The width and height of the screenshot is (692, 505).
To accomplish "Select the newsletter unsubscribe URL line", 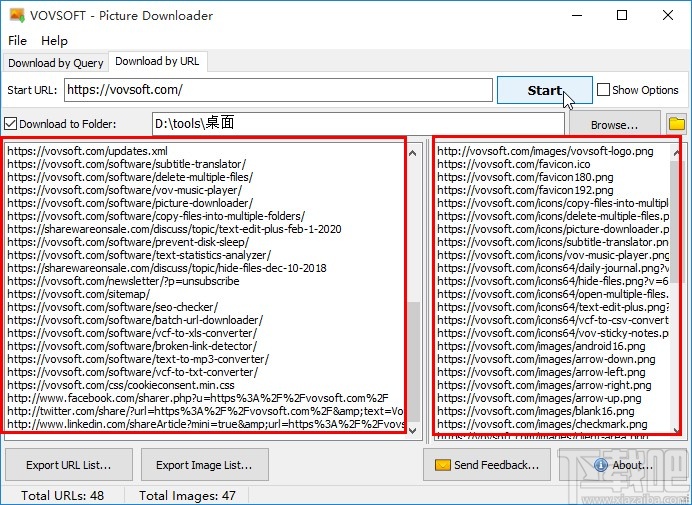I will point(123,281).
